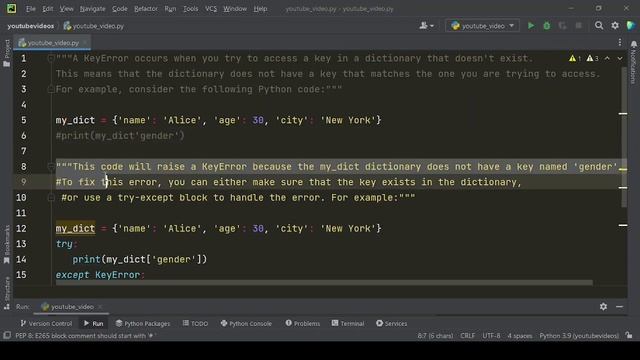The image size is (640, 360).
Task: Open the Notifications bell panel
Action: tap(634, 61)
